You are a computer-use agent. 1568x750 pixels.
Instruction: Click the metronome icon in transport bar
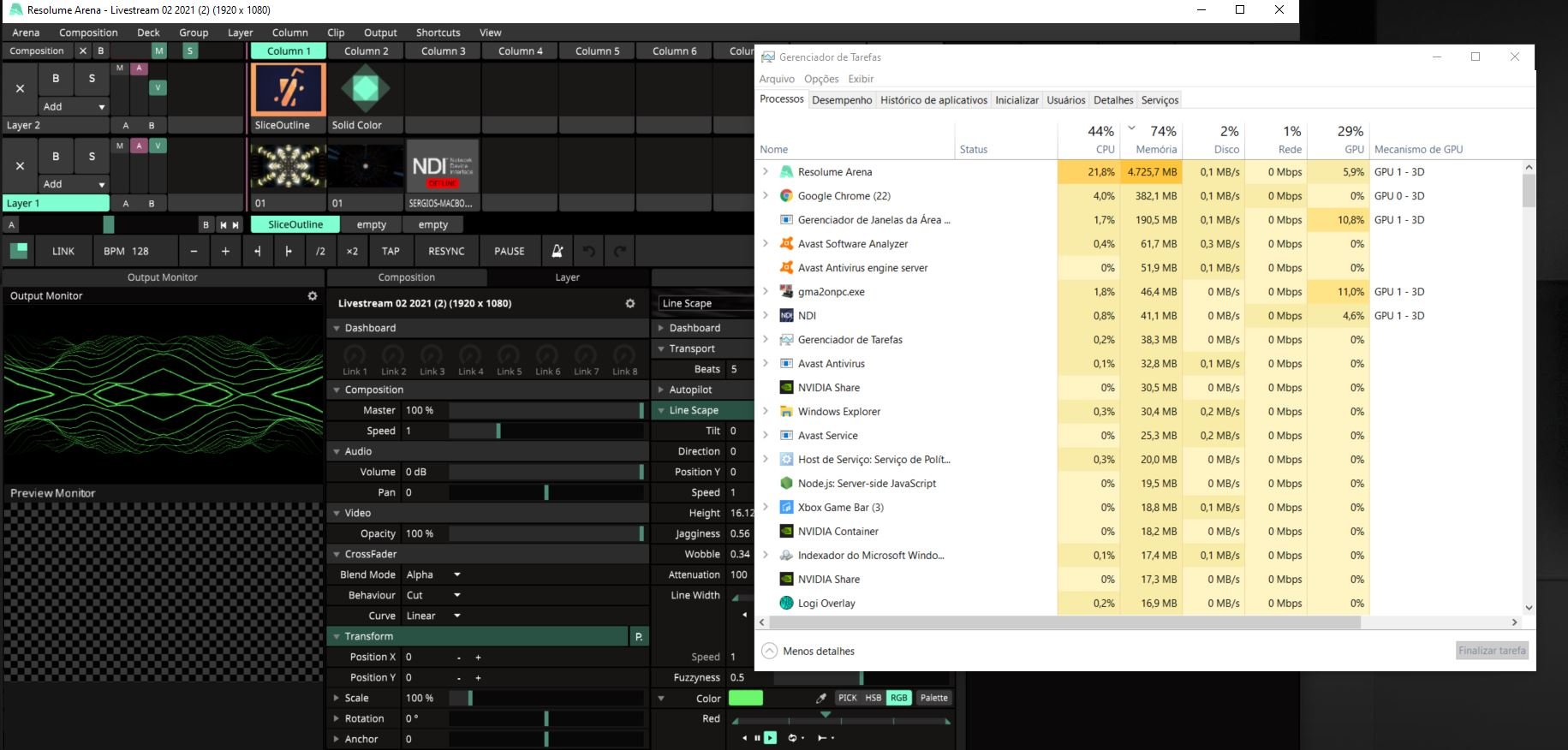point(557,251)
